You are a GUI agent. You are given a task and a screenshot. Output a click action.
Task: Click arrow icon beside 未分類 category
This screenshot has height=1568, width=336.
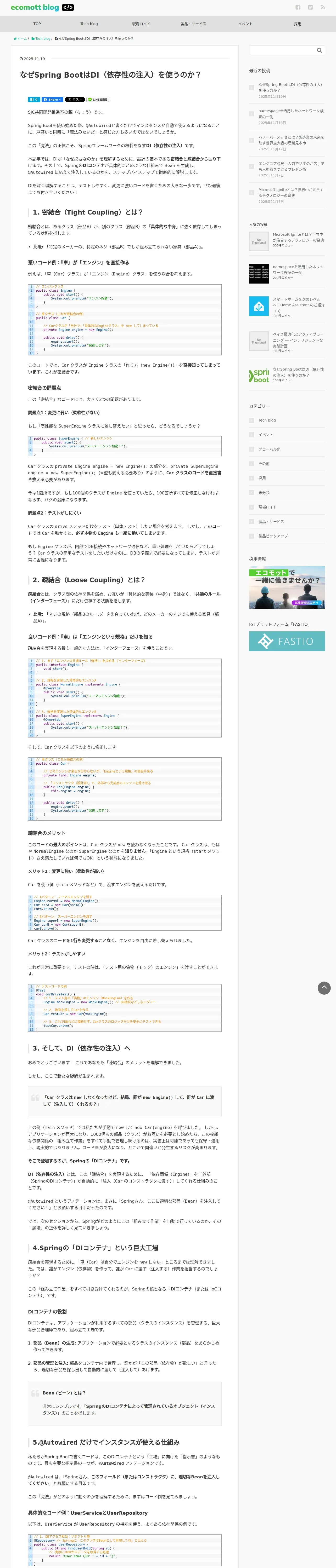251,492
